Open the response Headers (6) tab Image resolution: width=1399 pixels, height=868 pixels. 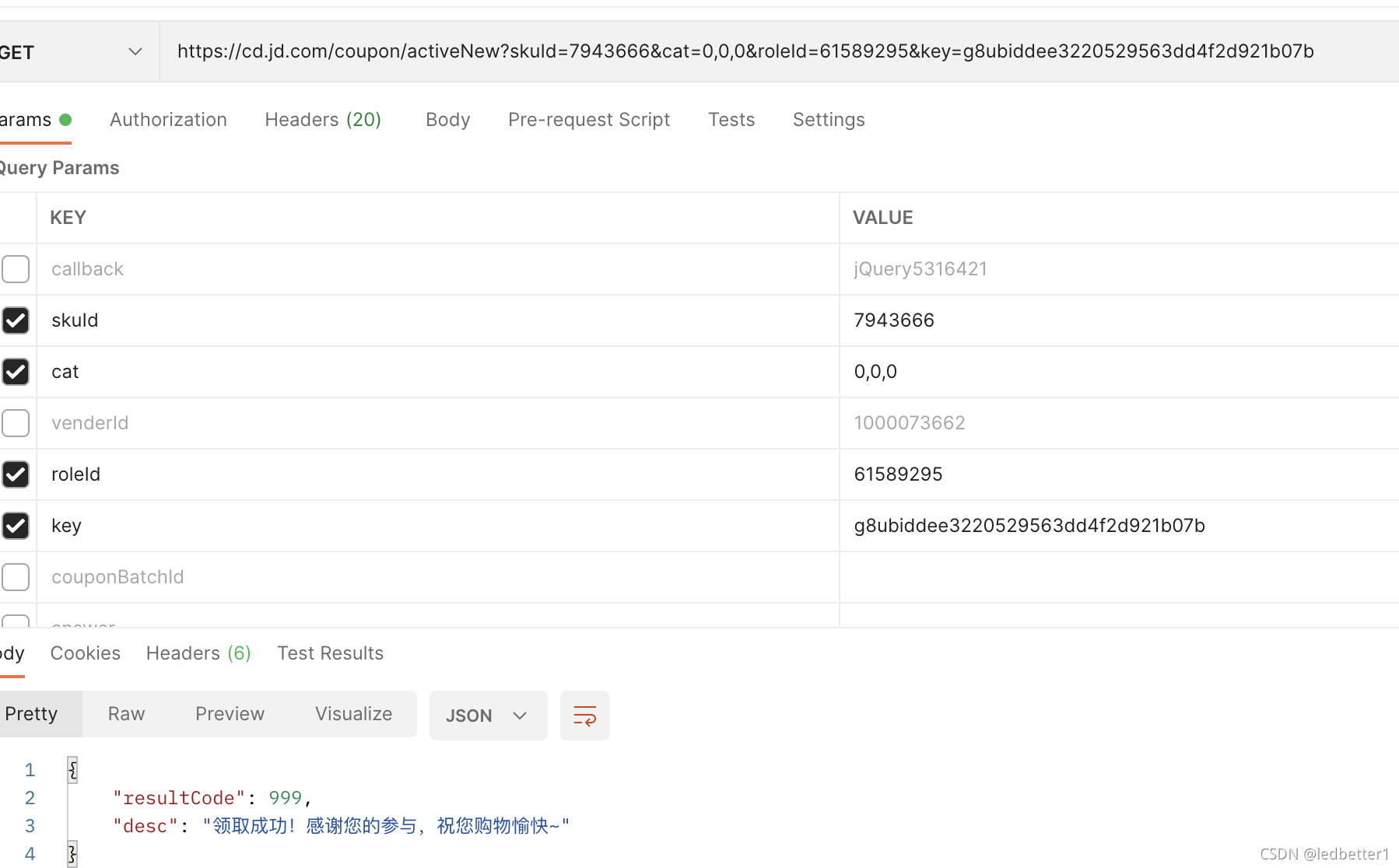pyautogui.click(x=198, y=653)
